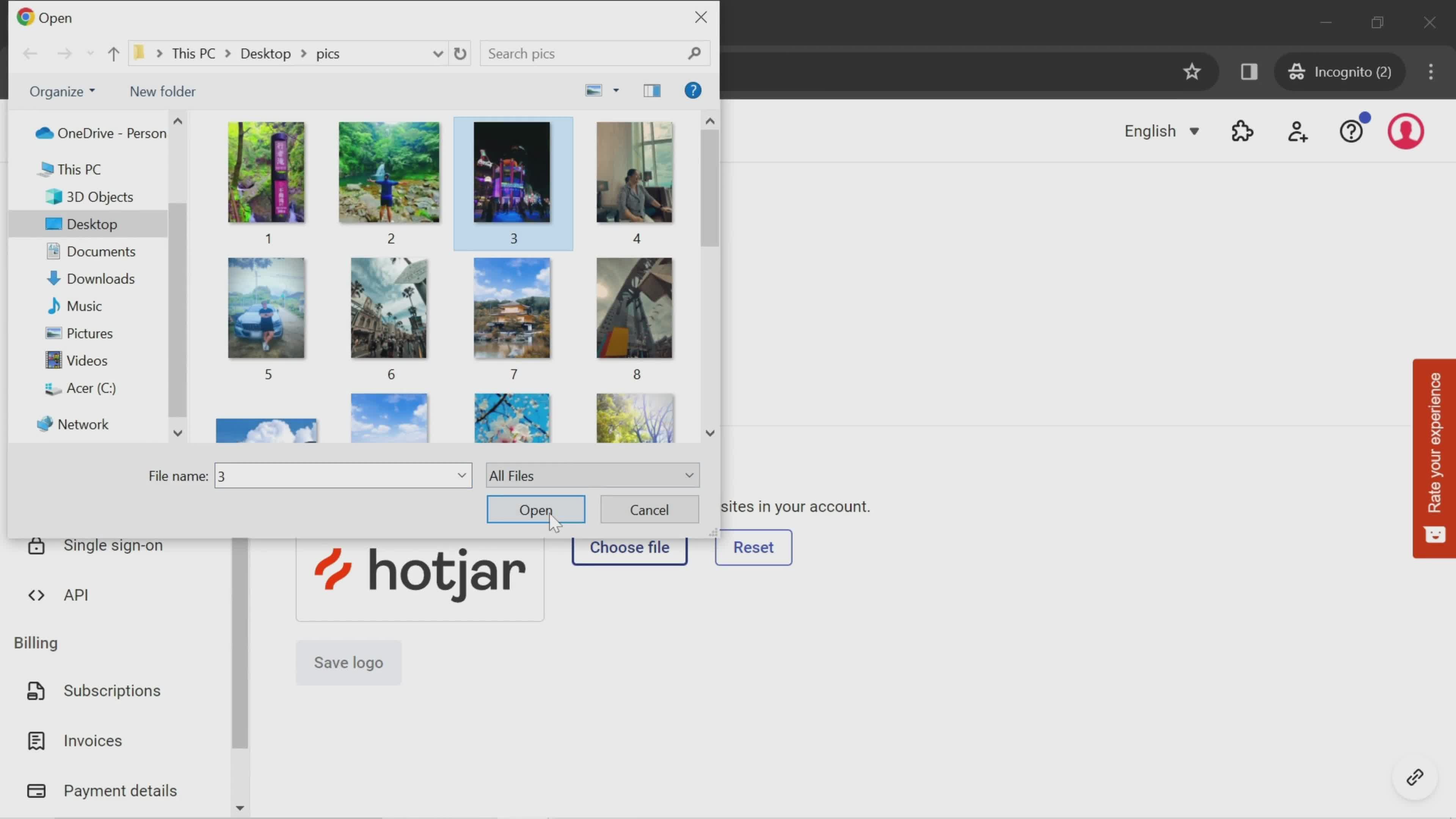The width and height of the screenshot is (1456, 819).
Task: Select OneDrive - Personal in navigation pane
Action: point(100,133)
